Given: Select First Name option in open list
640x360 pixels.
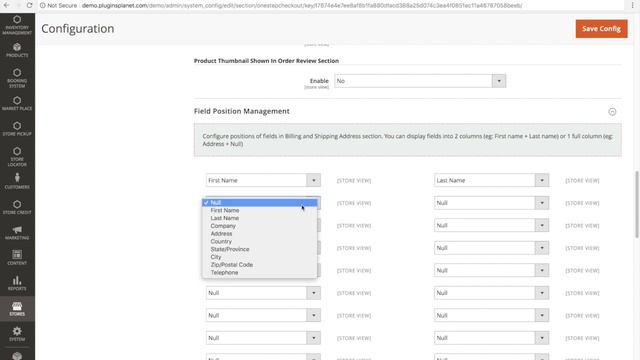Looking at the screenshot, I should coord(260,210).
